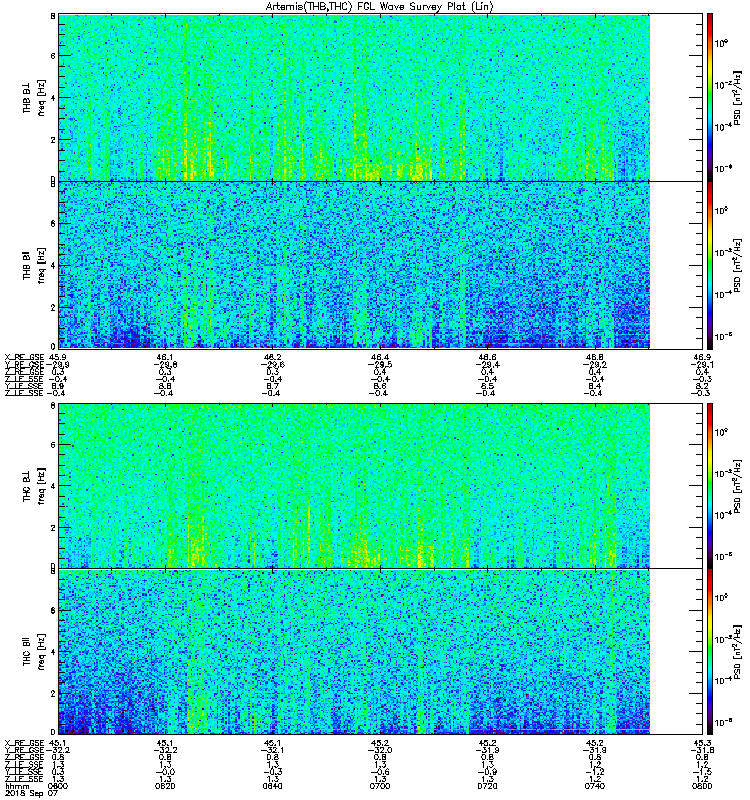Click the PSD [nT²/Hz] label of THC B⊥ color bar
This screenshot has height=800, width=750.
click(738, 486)
